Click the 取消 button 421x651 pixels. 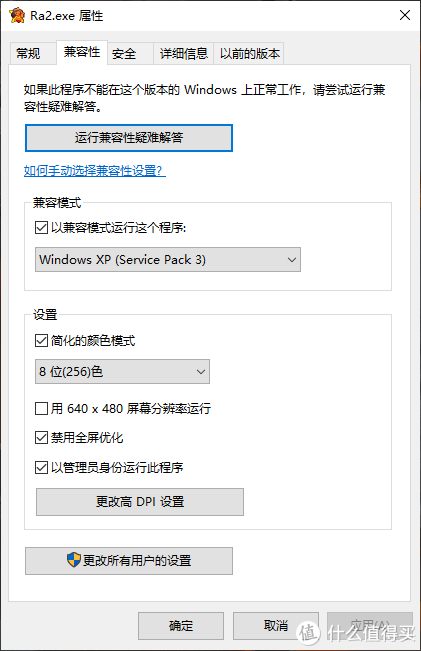[276, 626]
